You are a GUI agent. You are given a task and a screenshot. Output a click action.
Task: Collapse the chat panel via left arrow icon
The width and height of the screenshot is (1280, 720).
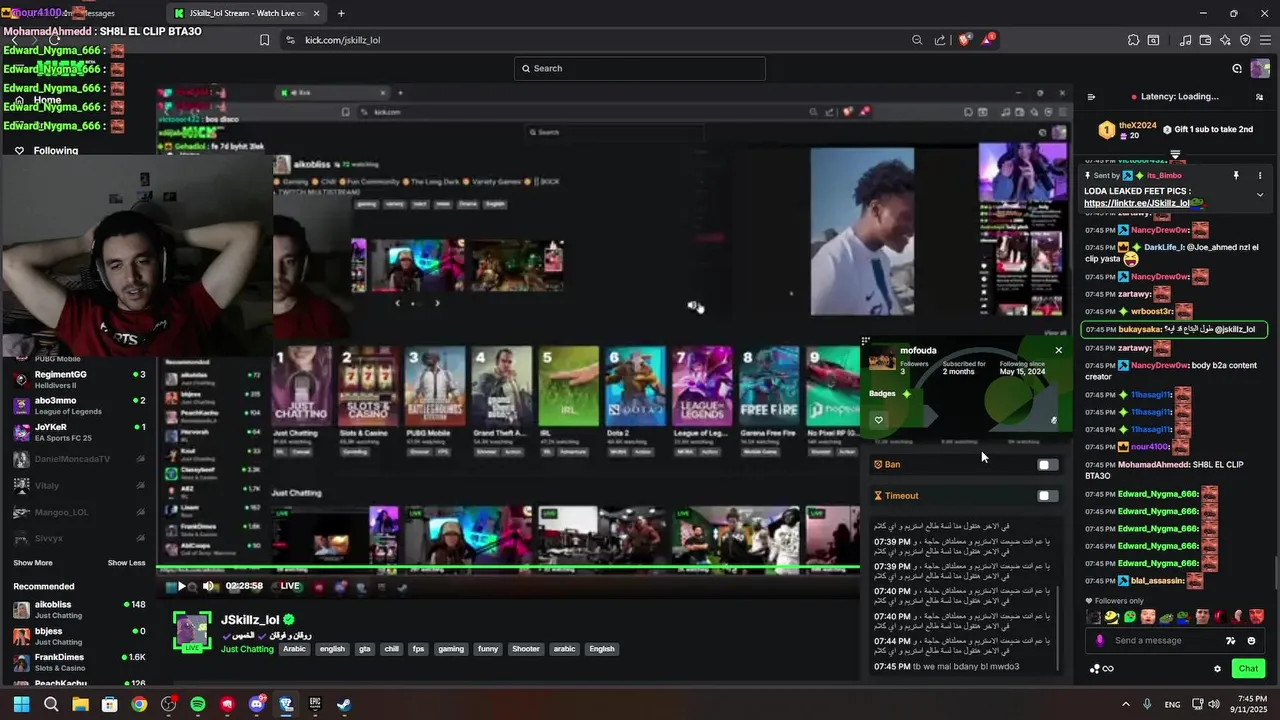point(1091,97)
